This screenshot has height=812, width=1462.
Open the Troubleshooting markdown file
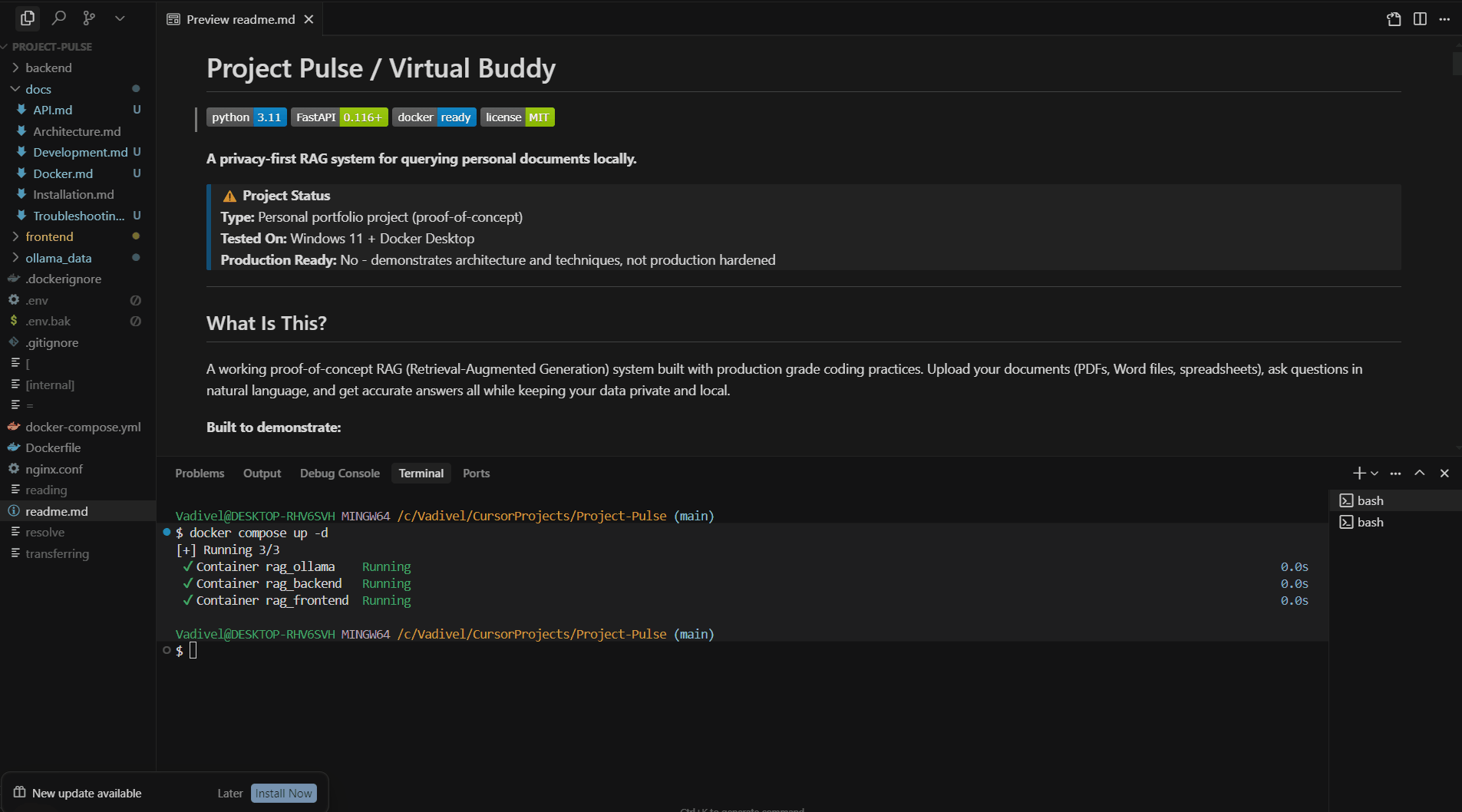pos(78,216)
